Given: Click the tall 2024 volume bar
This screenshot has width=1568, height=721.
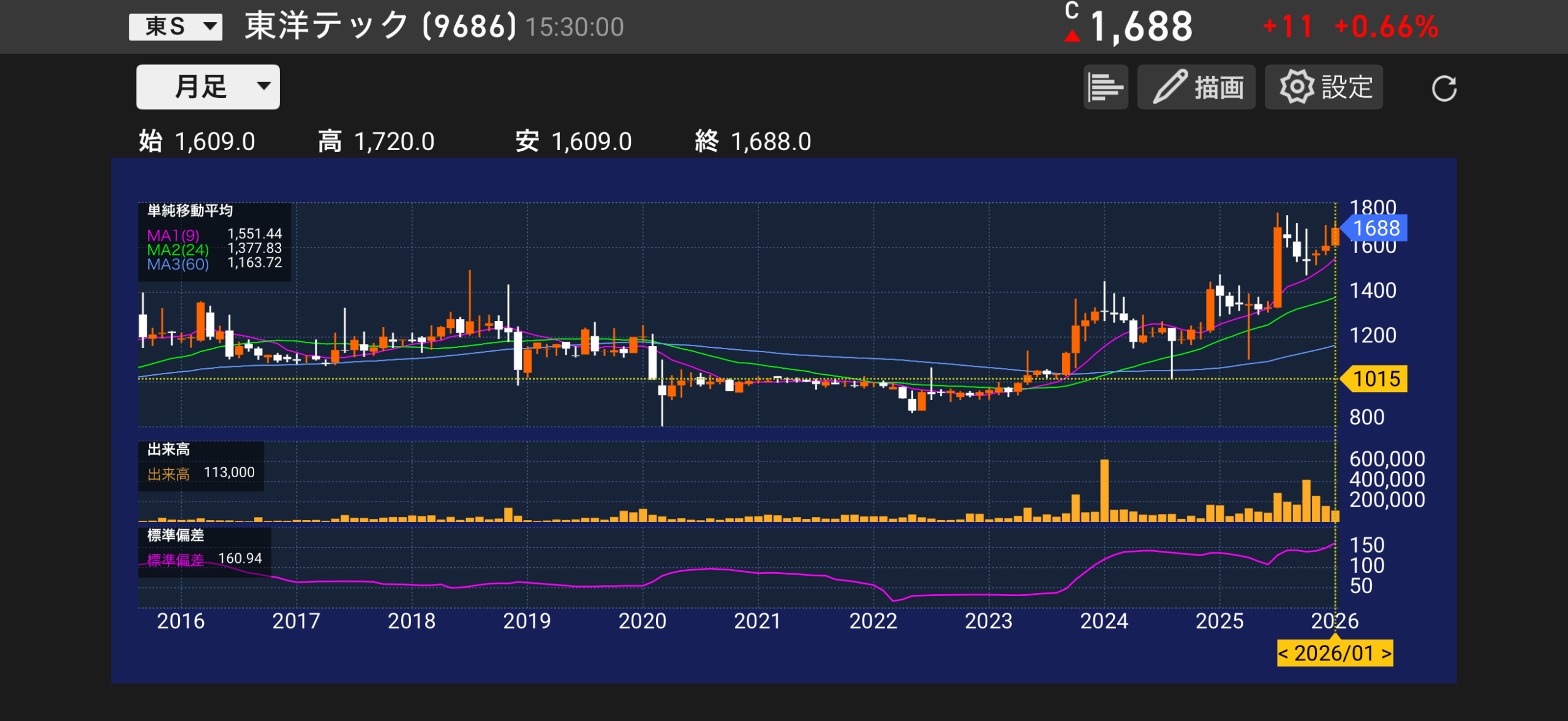Looking at the screenshot, I should (x=1104, y=490).
